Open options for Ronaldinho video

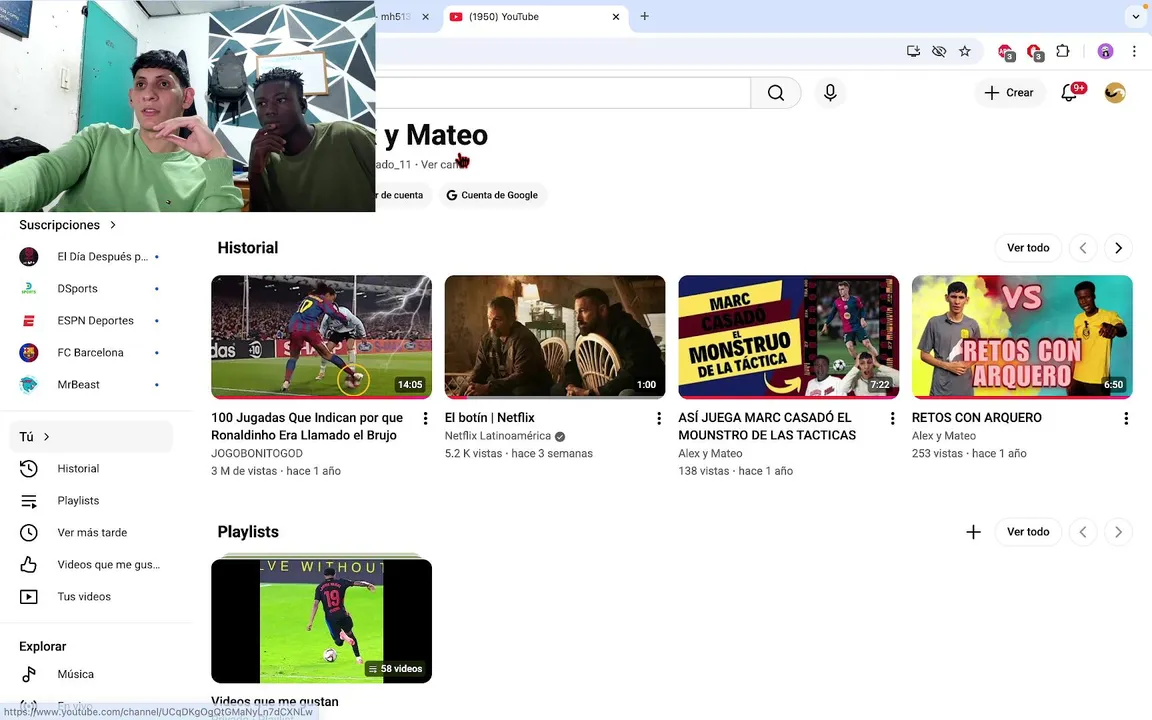425,418
